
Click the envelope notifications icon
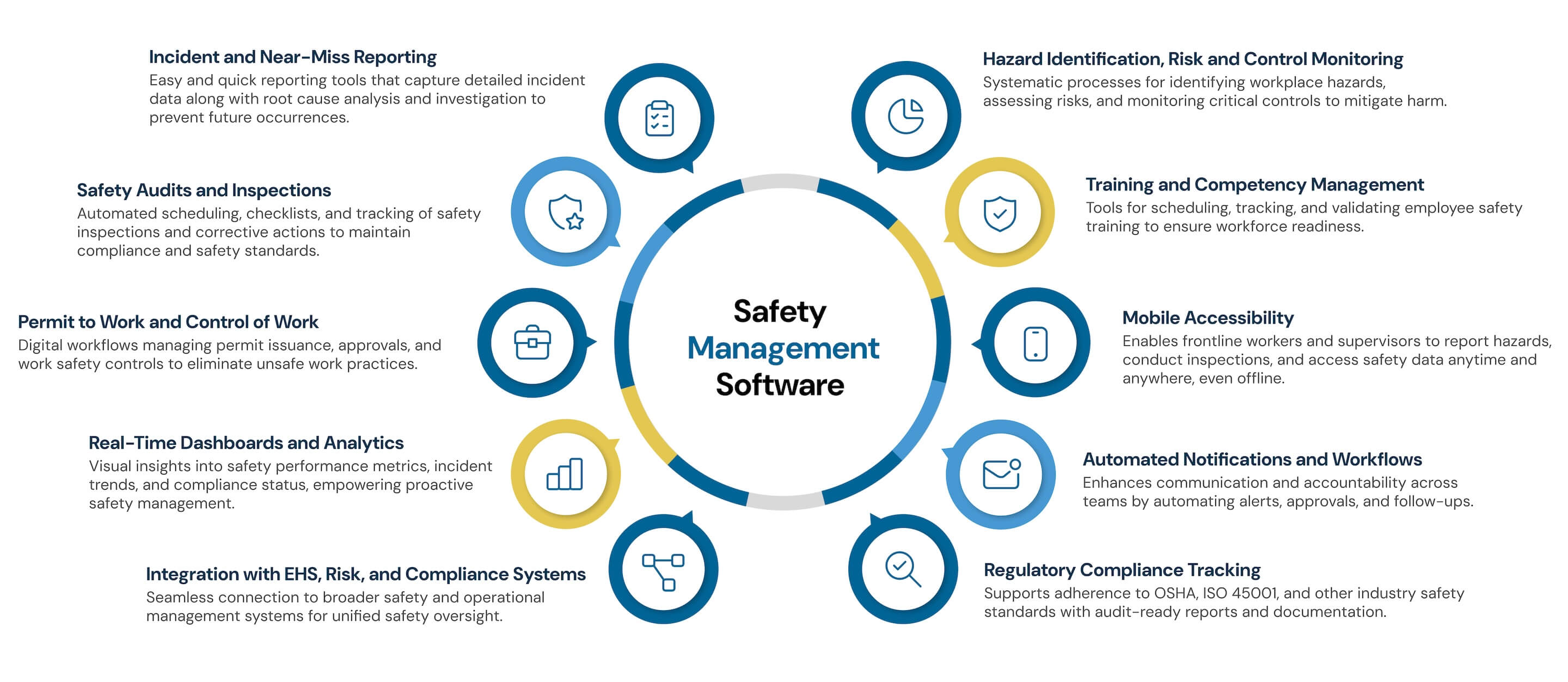pyautogui.click(x=1001, y=474)
